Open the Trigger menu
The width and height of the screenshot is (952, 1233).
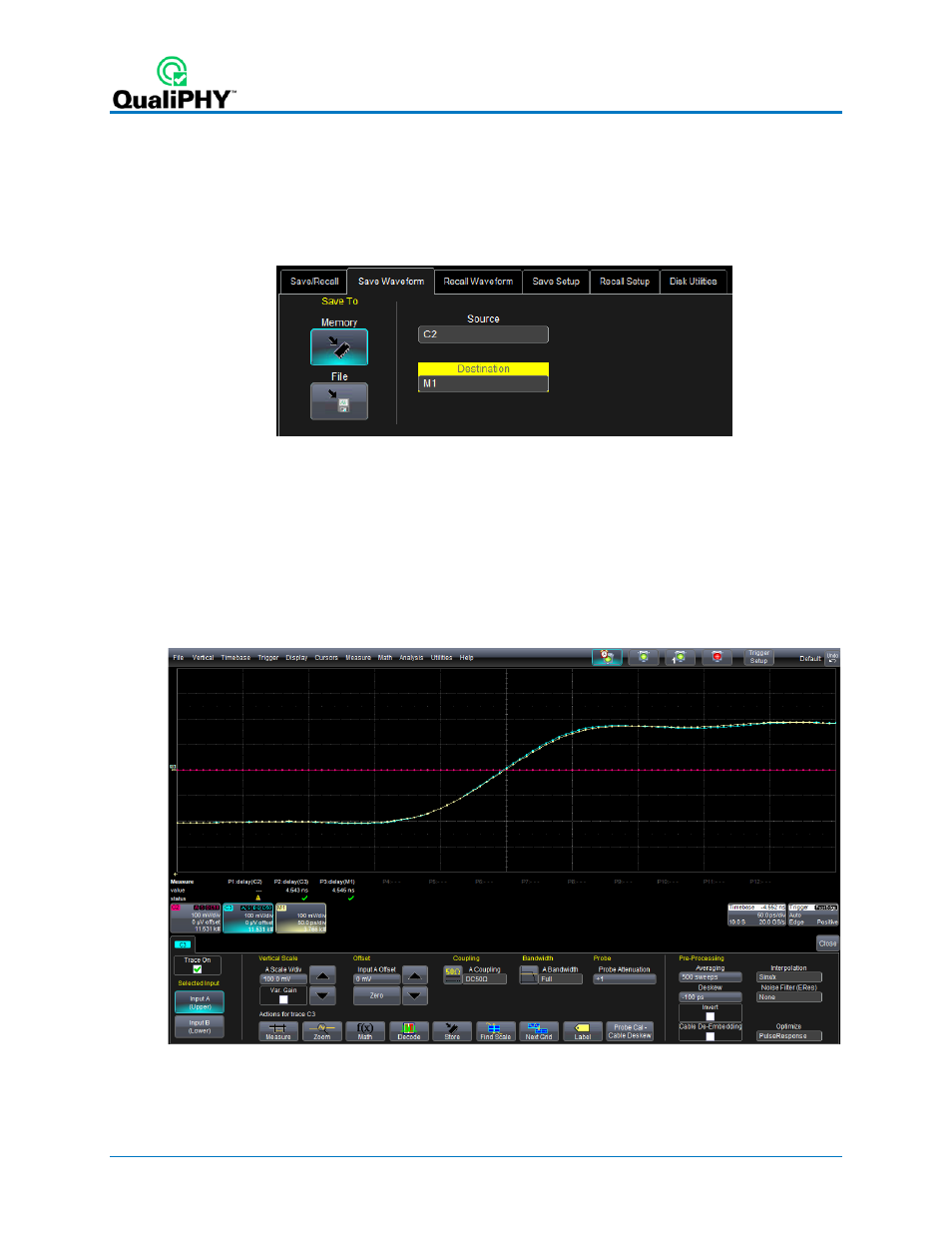[x=268, y=658]
